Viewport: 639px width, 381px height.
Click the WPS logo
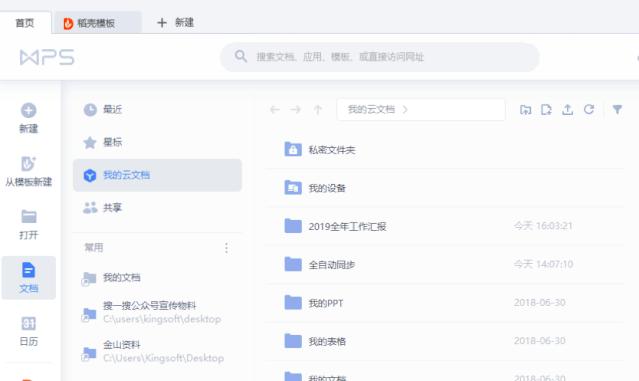(x=47, y=57)
